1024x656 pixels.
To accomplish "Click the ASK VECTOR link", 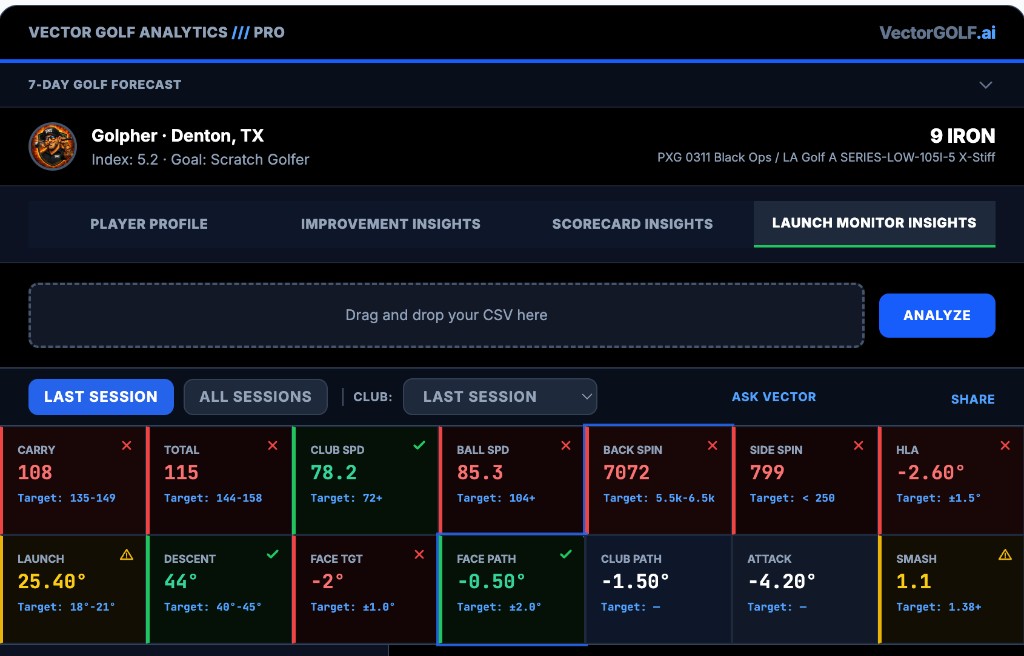I will (x=773, y=397).
